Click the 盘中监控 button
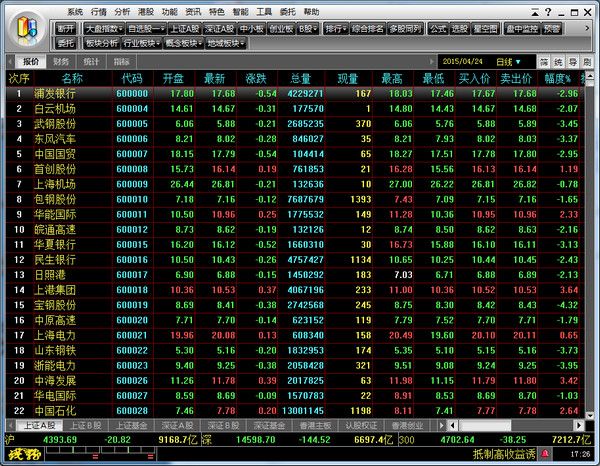The width and height of the screenshot is (600, 466). point(522,29)
